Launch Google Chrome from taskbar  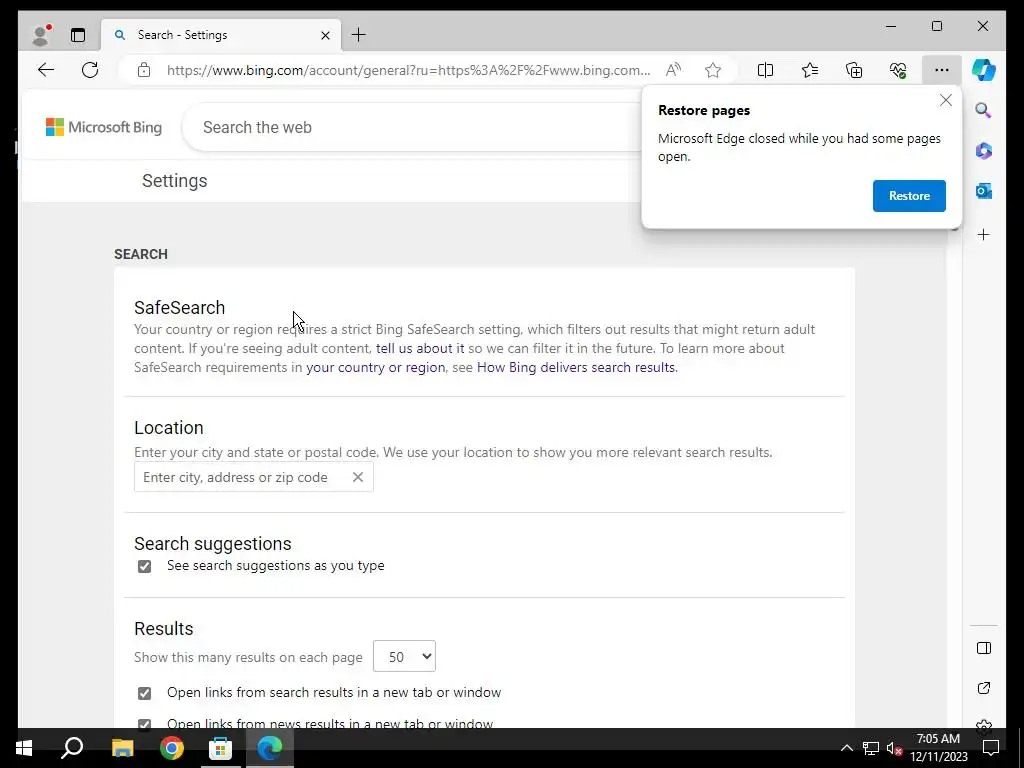pos(172,748)
